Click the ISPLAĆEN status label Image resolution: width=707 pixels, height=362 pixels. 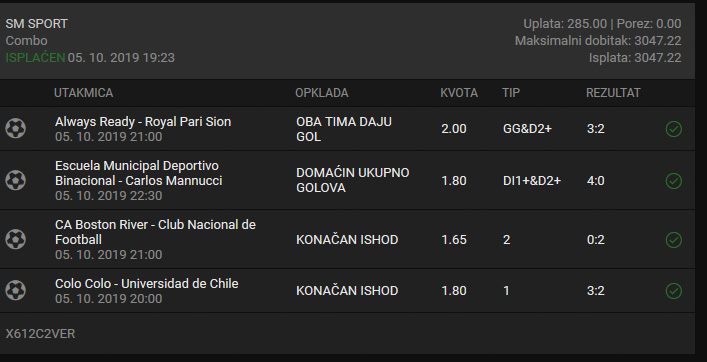35,58
